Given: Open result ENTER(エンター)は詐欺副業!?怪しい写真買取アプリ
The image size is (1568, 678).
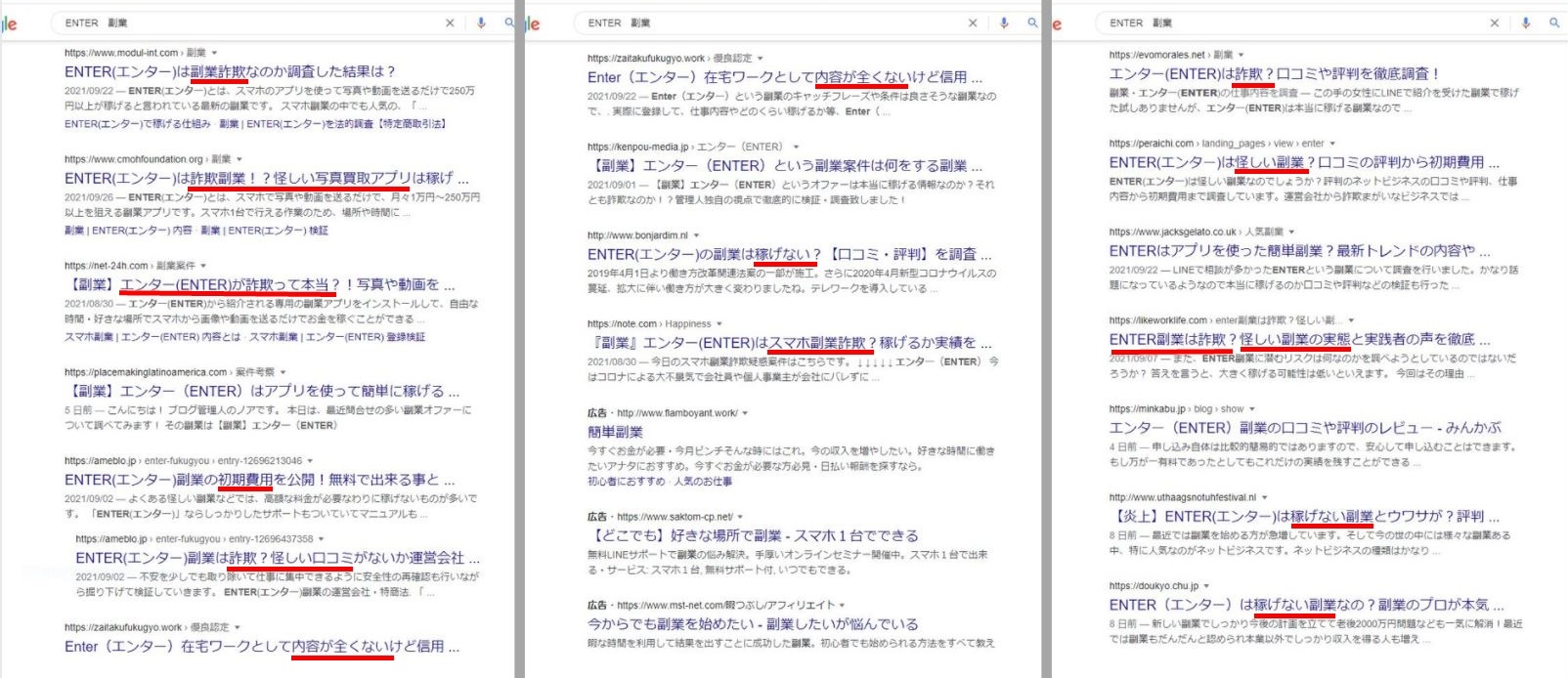Looking at the screenshot, I should (x=267, y=178).
